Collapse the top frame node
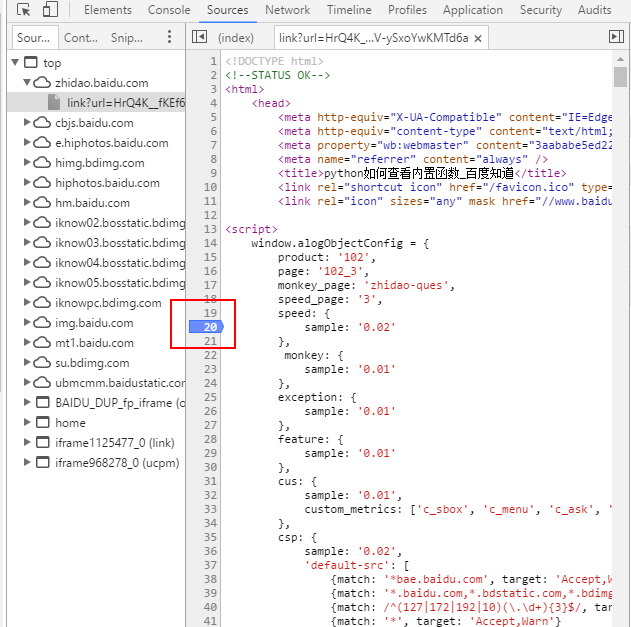Image resolution: width=631 pixels, height=627 pixels. [x=15, y=62]
